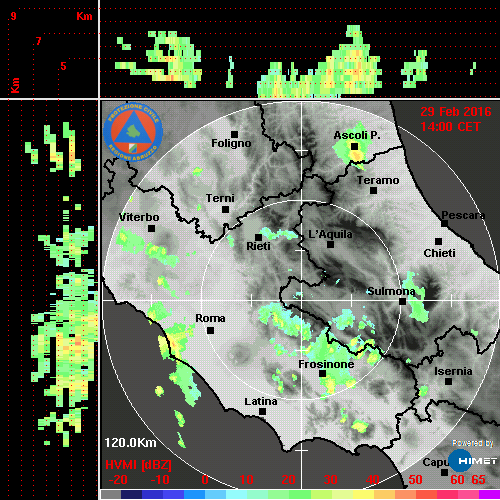Click the 'Teramo' city label

click(x=378, y=180)
